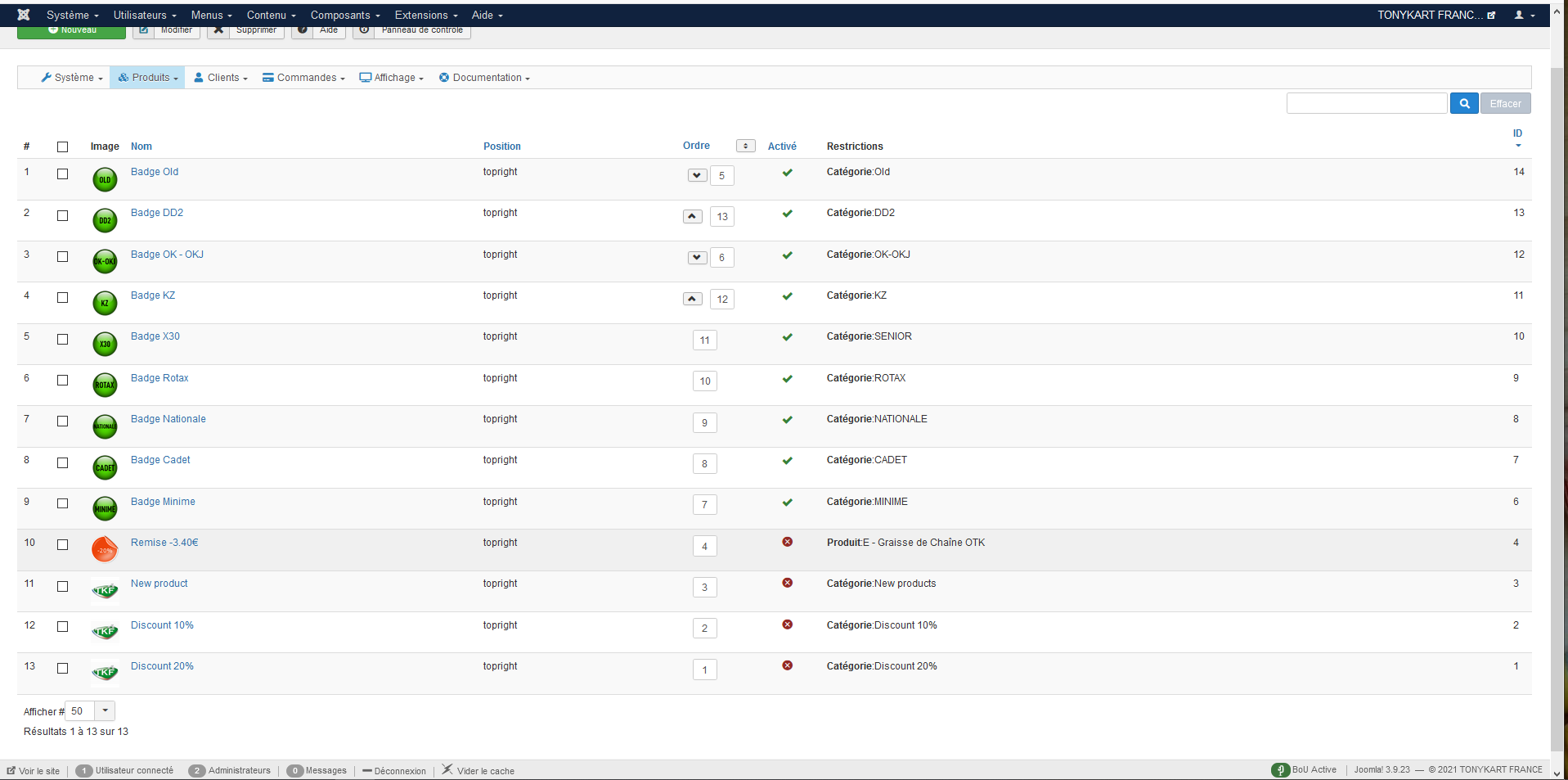
Task: Click the red X status of Discount 10%
Action: 787,624
